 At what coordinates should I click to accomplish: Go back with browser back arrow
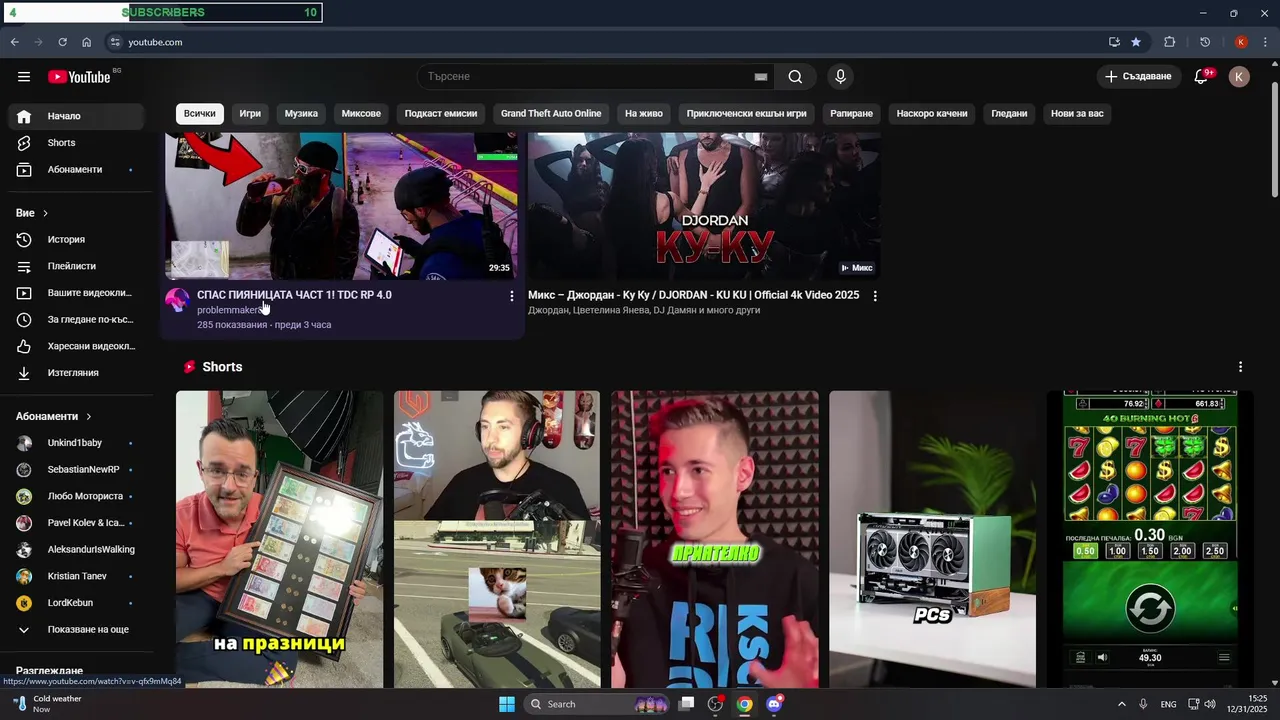click(x=14, y=42)
